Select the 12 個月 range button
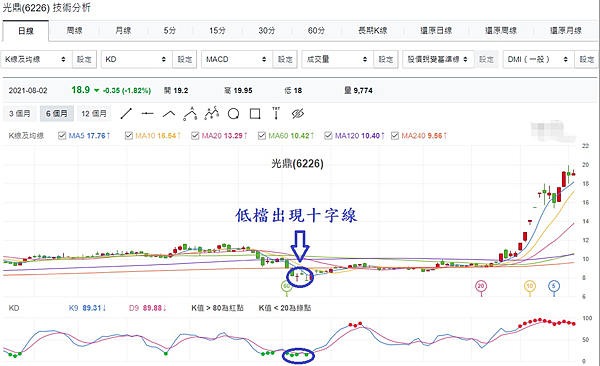 coord(94,114)
